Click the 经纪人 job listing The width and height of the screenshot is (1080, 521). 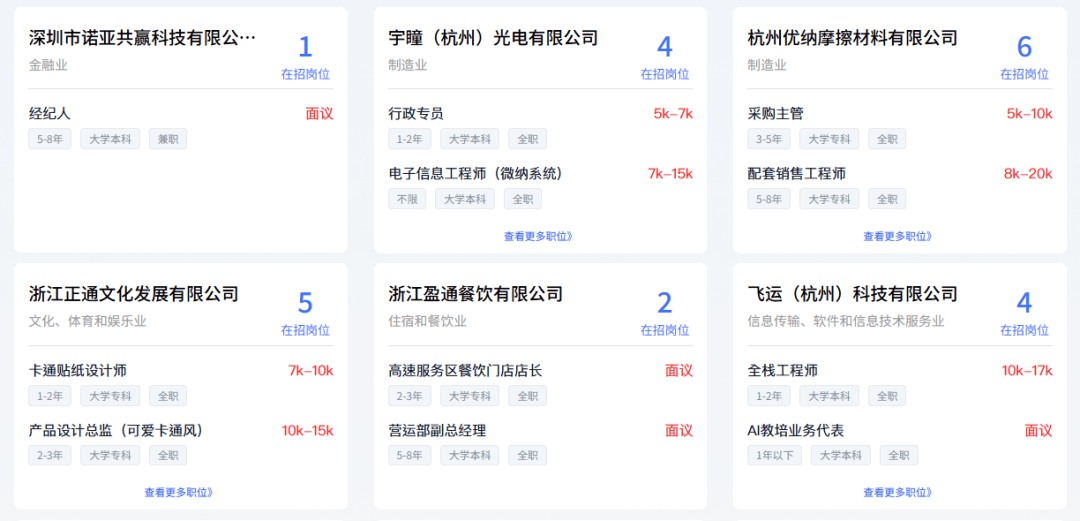pos(50,113)
